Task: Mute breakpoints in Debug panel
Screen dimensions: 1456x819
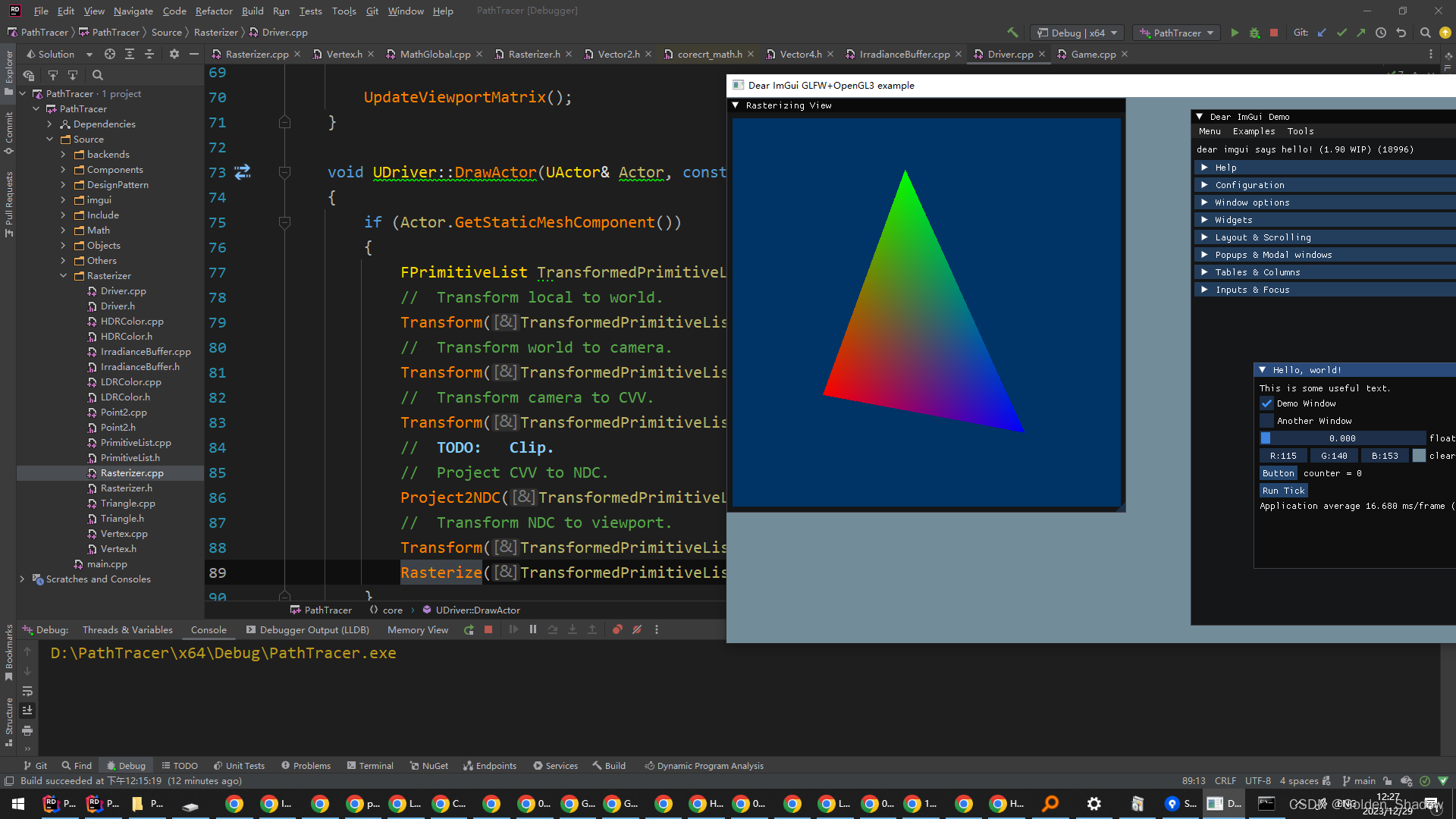Action: pos(637,629)
